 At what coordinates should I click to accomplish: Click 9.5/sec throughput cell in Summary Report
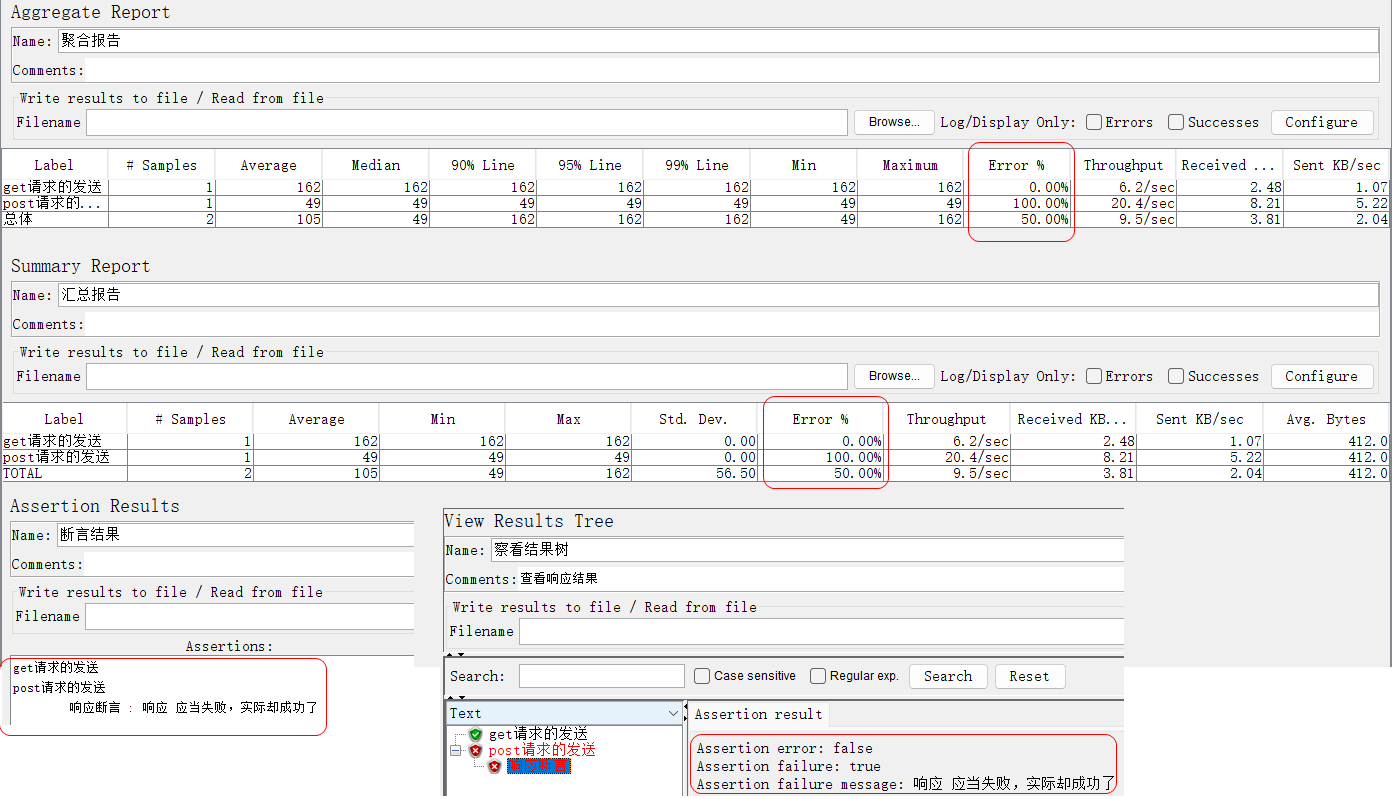946,473
